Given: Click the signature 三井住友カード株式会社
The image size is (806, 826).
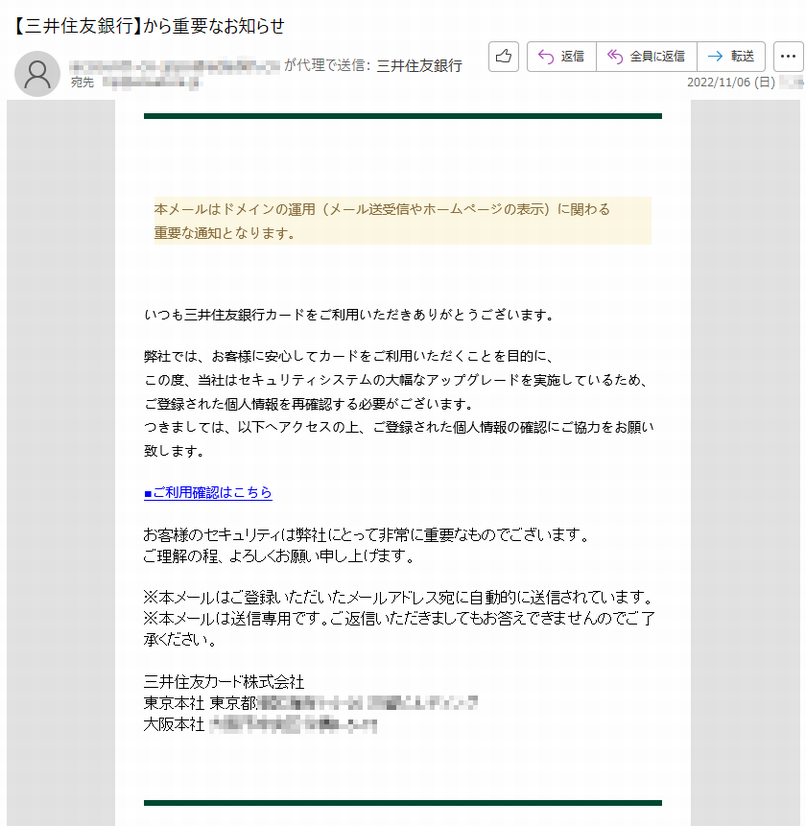Looking at the screenshot, I should (224, 682).
